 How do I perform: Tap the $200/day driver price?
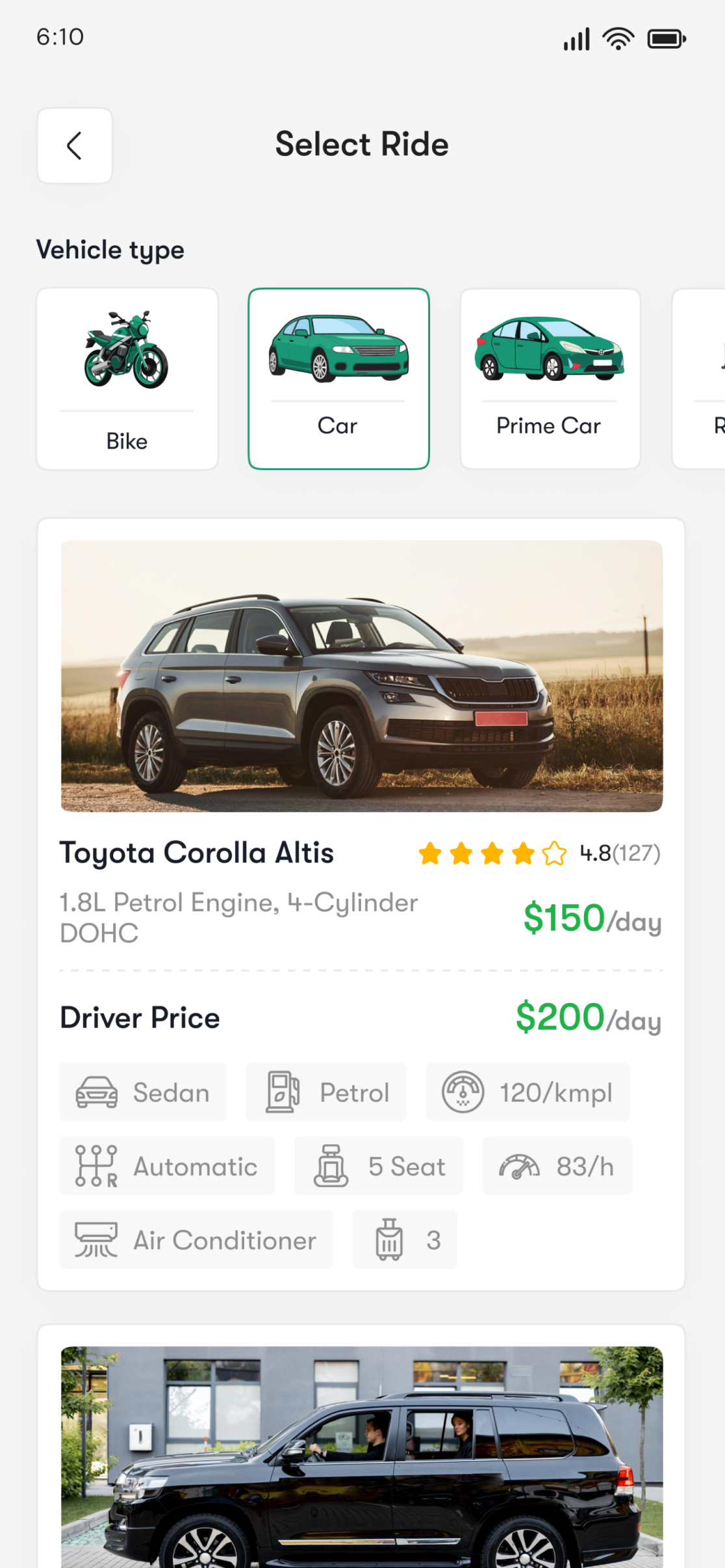[x=588, y=1018]
